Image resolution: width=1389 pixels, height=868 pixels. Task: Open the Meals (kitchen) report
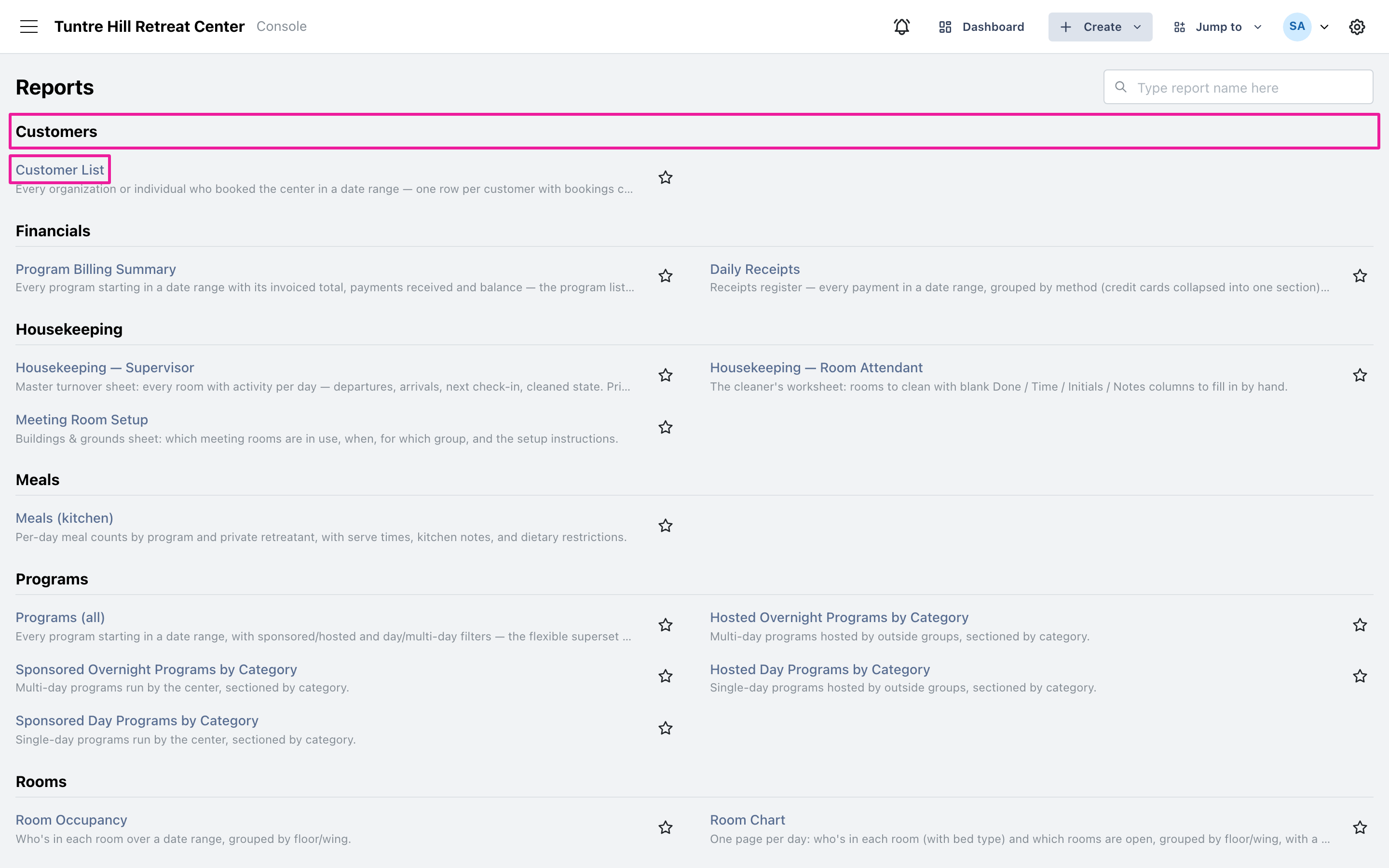(x=64, y=518)
